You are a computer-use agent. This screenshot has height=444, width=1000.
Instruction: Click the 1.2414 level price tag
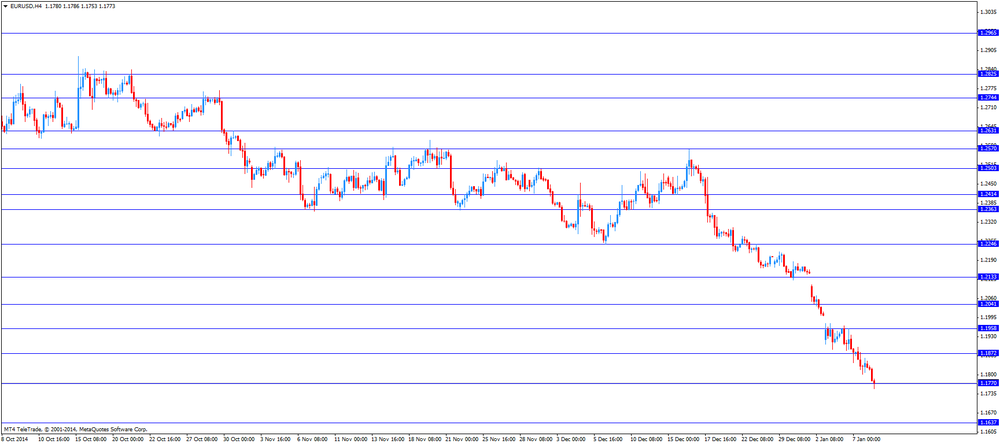[988, 195]
